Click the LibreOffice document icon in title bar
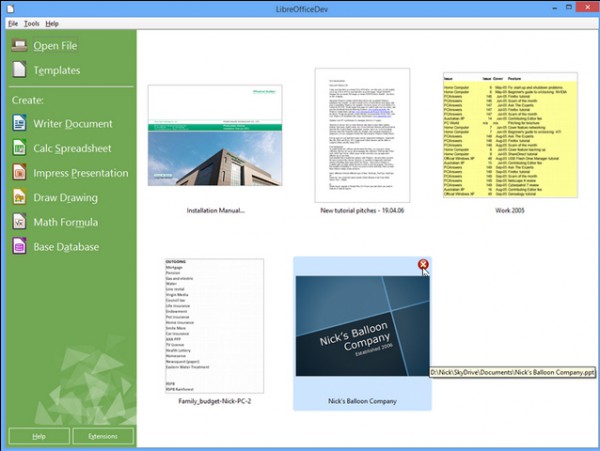 [10, 8]
